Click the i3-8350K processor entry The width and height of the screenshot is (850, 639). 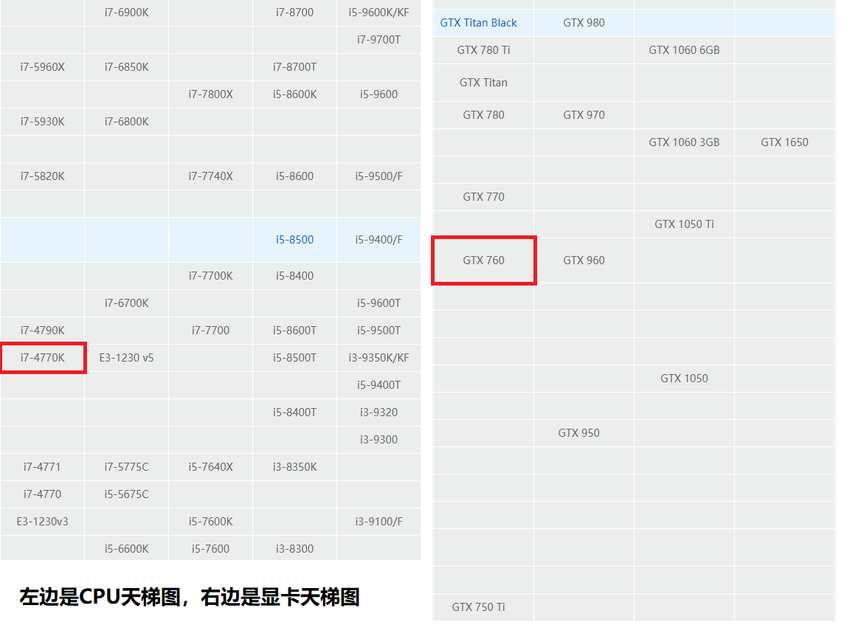click(x=294, y=467)
